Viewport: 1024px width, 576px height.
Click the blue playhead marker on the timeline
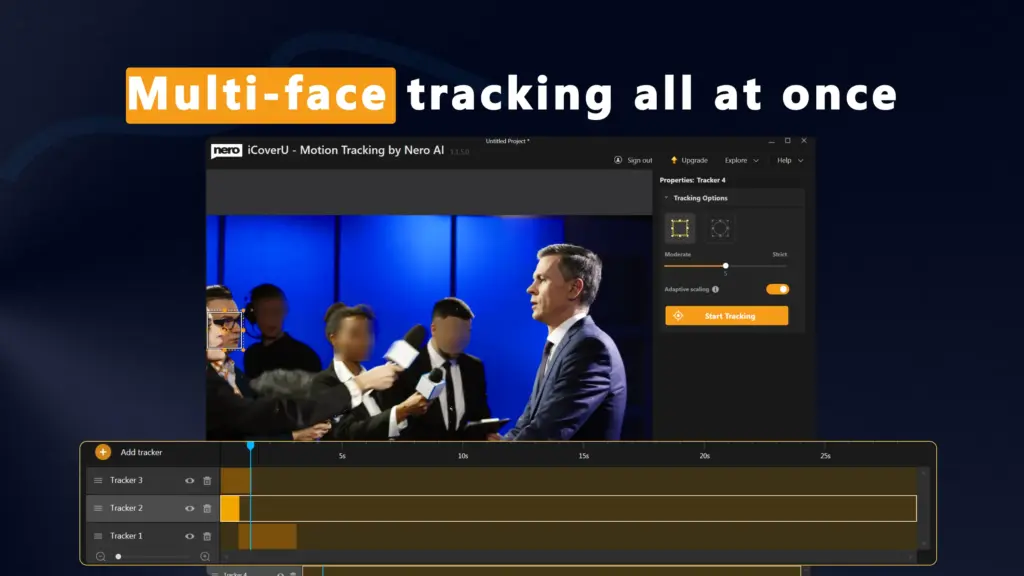[x=251, y=447]
